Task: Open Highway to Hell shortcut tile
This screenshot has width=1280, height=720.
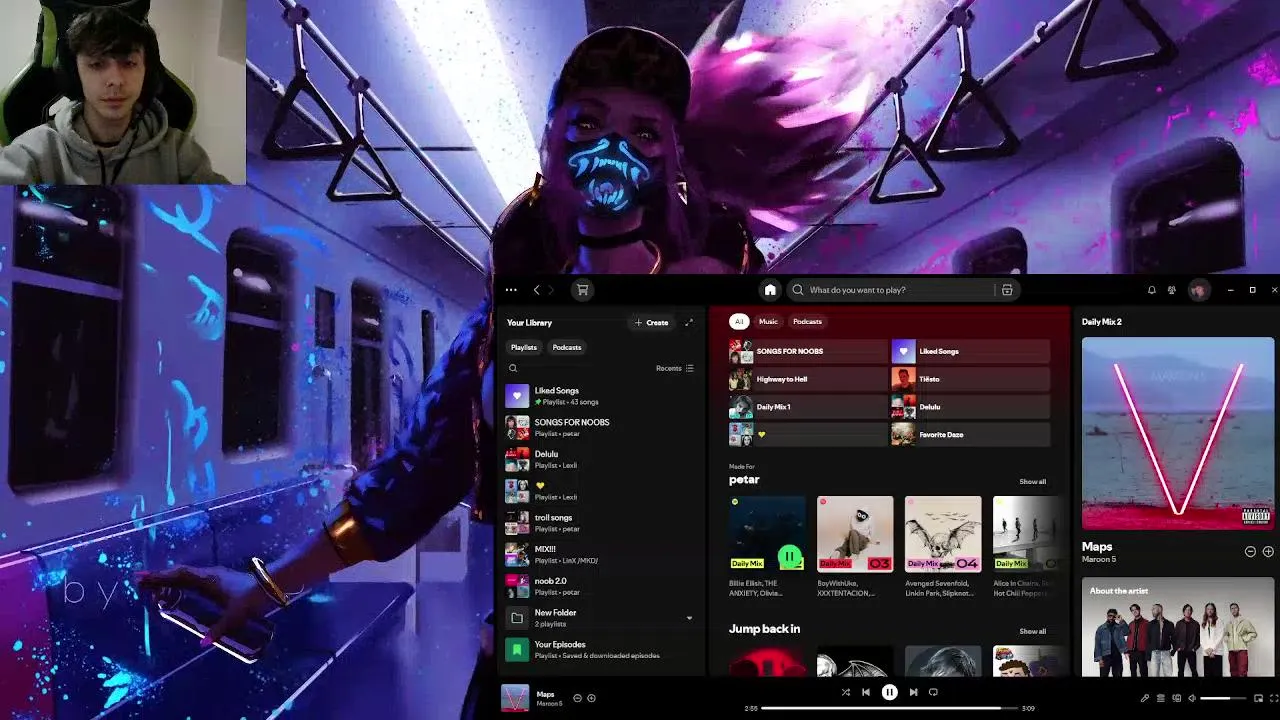Action: click(x=808, y=379)
